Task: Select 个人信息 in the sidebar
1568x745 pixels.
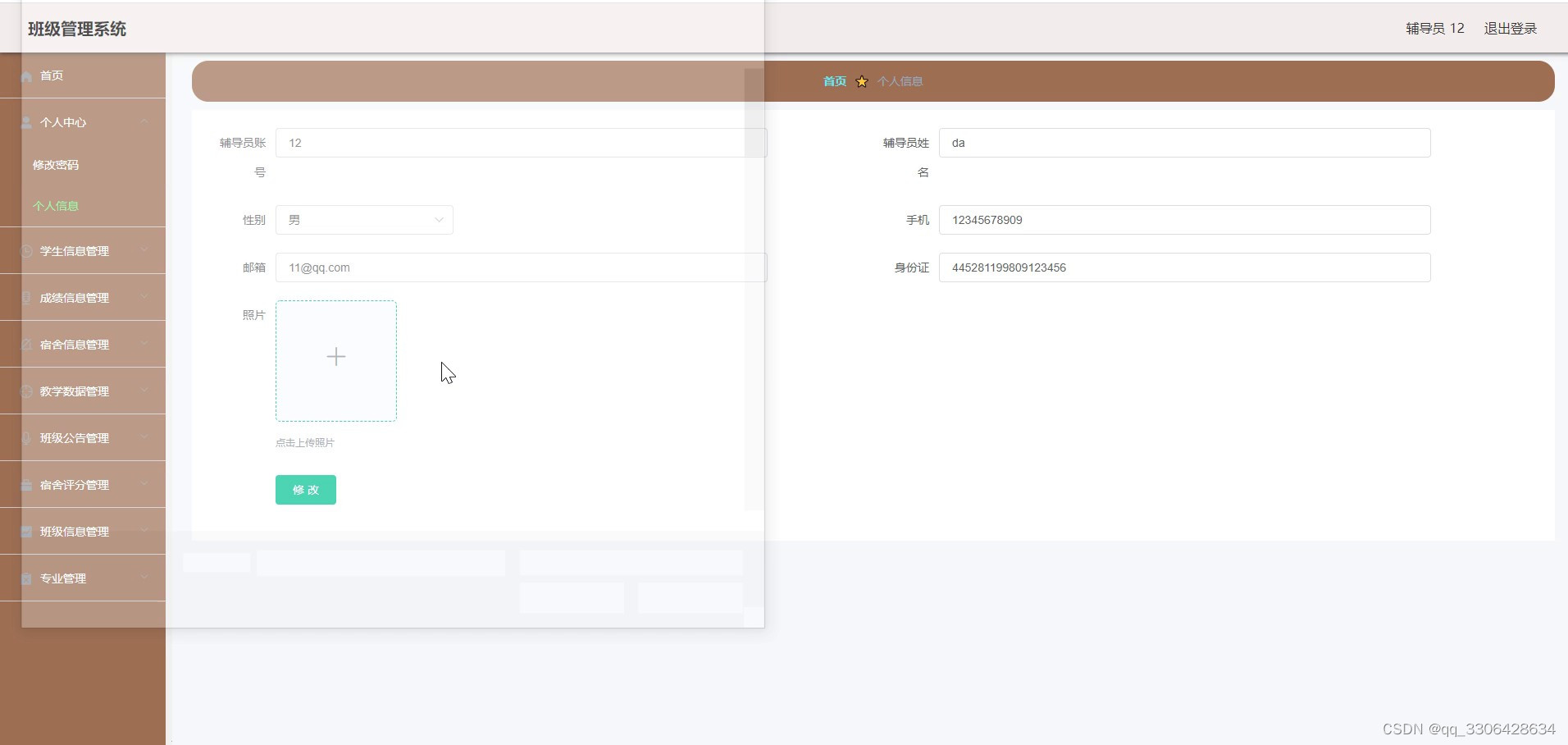Action: 83,206
